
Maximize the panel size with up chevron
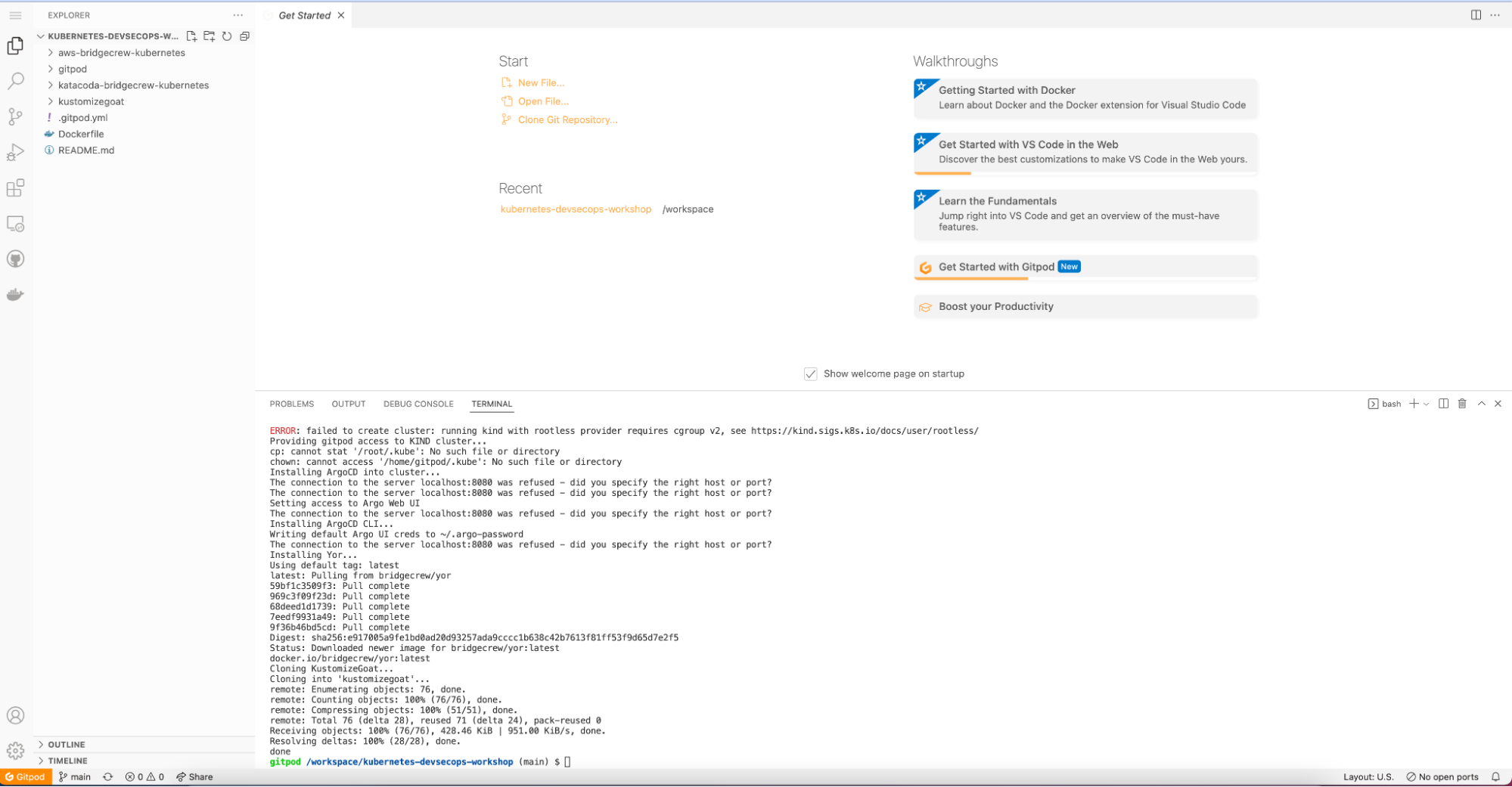pyautogui.click(x=1482, y=404)
